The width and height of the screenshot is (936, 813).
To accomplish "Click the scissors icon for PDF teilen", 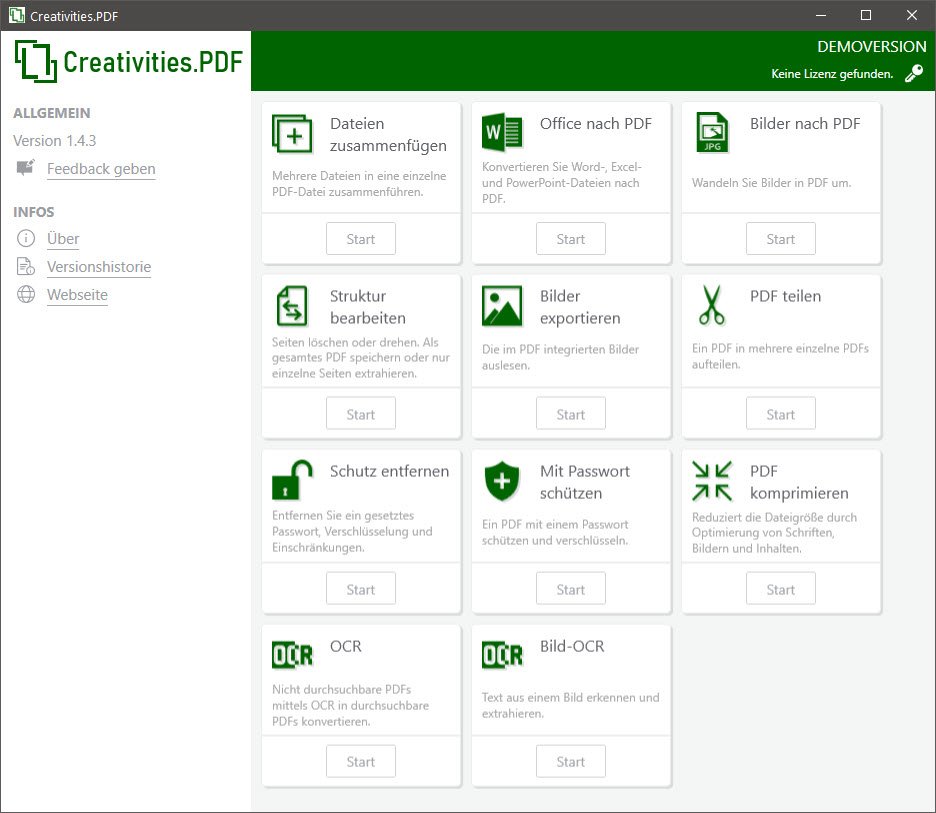I will [712, 306].
